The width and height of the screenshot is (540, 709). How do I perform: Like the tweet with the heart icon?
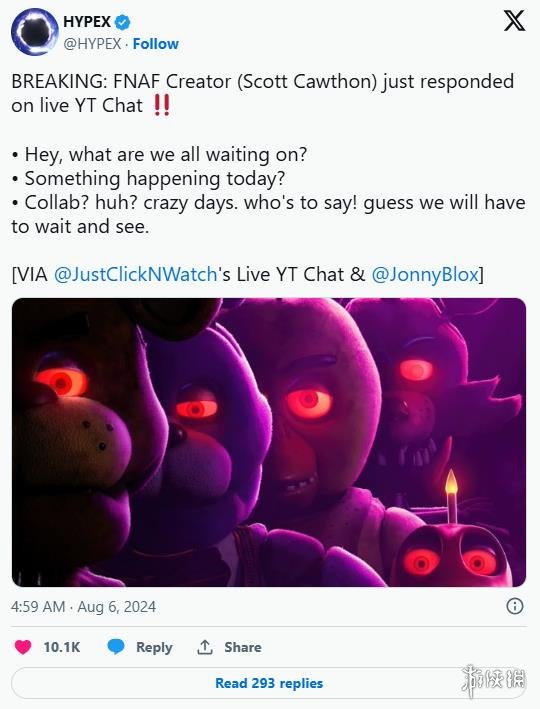click(x=23, y=647)
